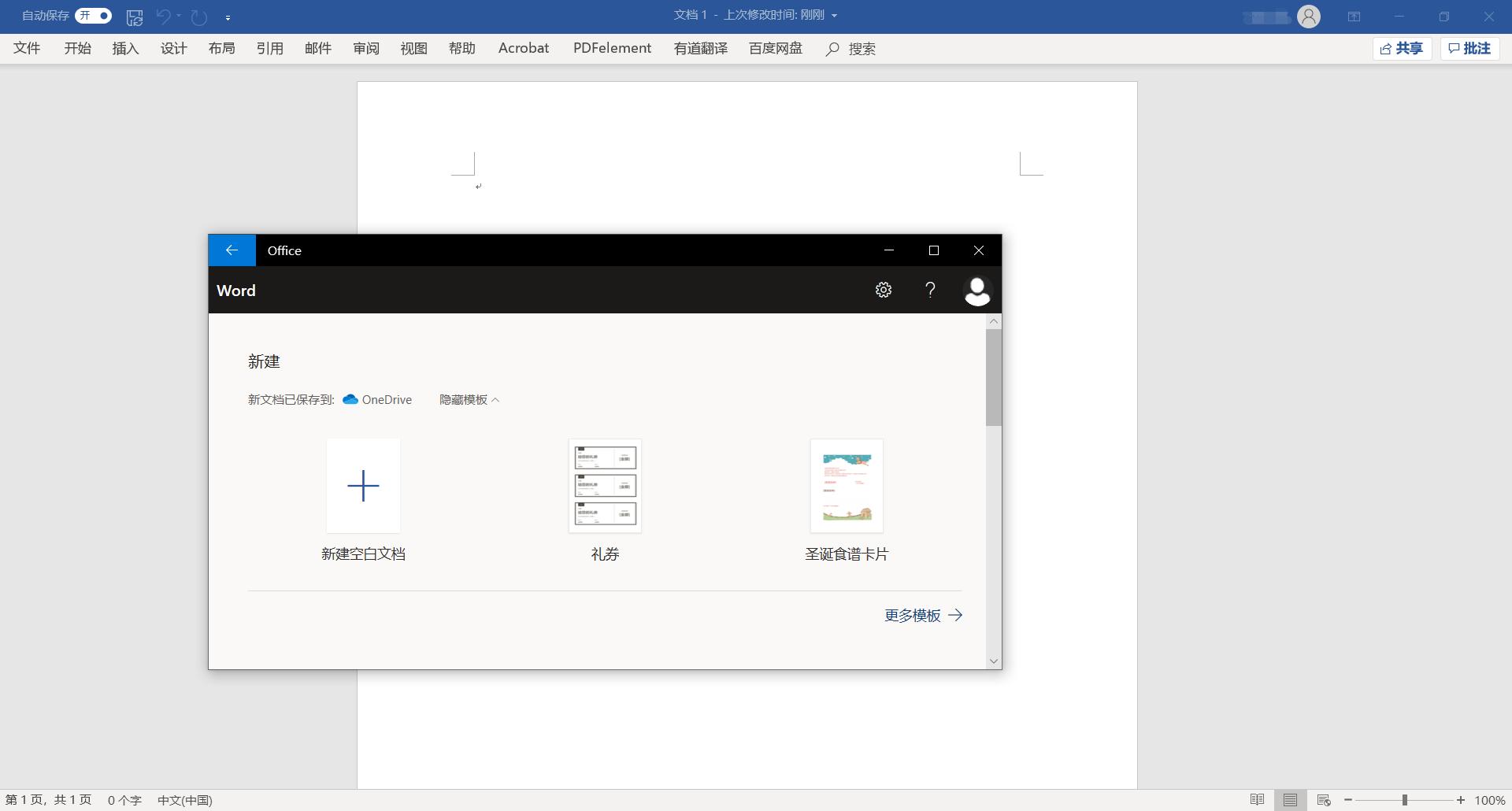This screenshot has height=811, width=1512.
Task: Select Web Layout view in status bar
Action: [x=1323, y=799]
